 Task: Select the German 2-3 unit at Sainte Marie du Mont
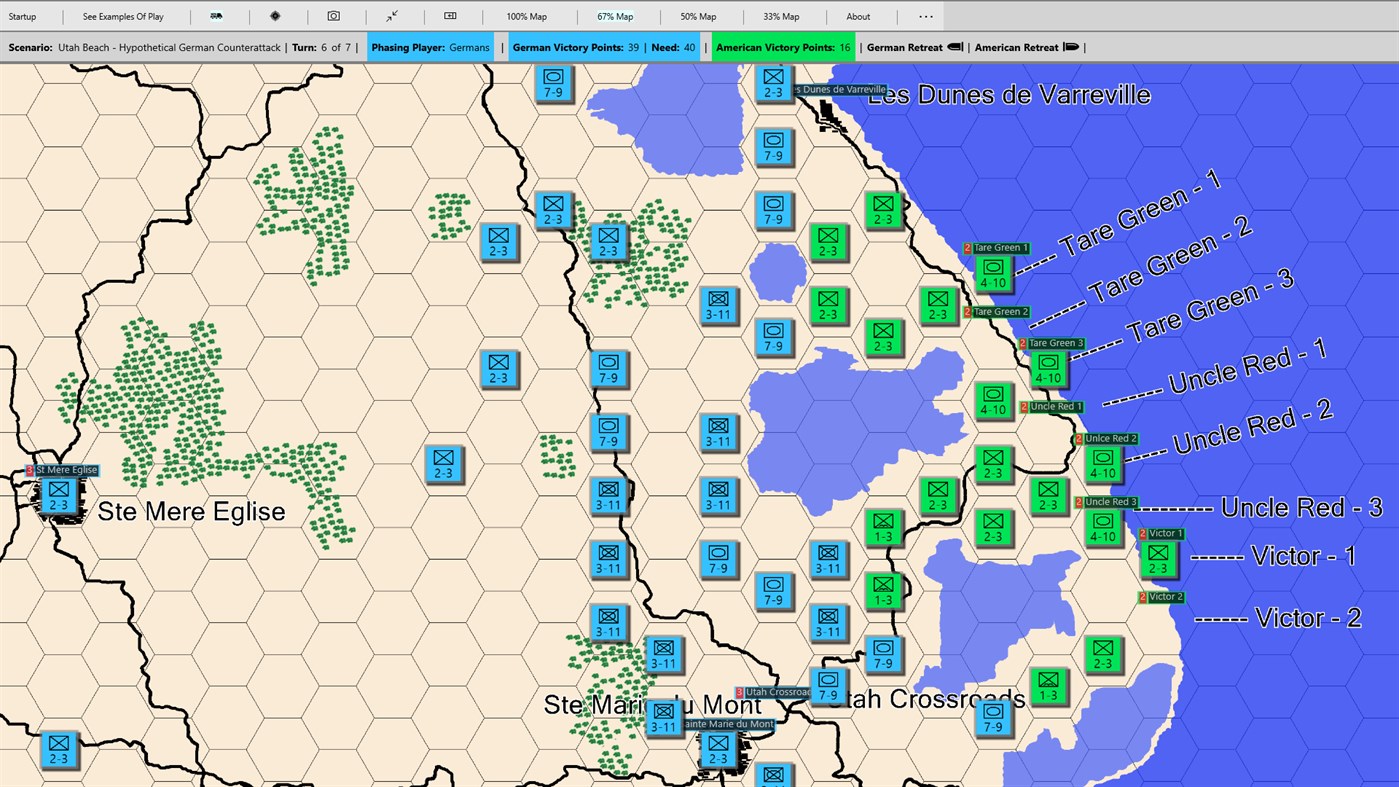718,749
